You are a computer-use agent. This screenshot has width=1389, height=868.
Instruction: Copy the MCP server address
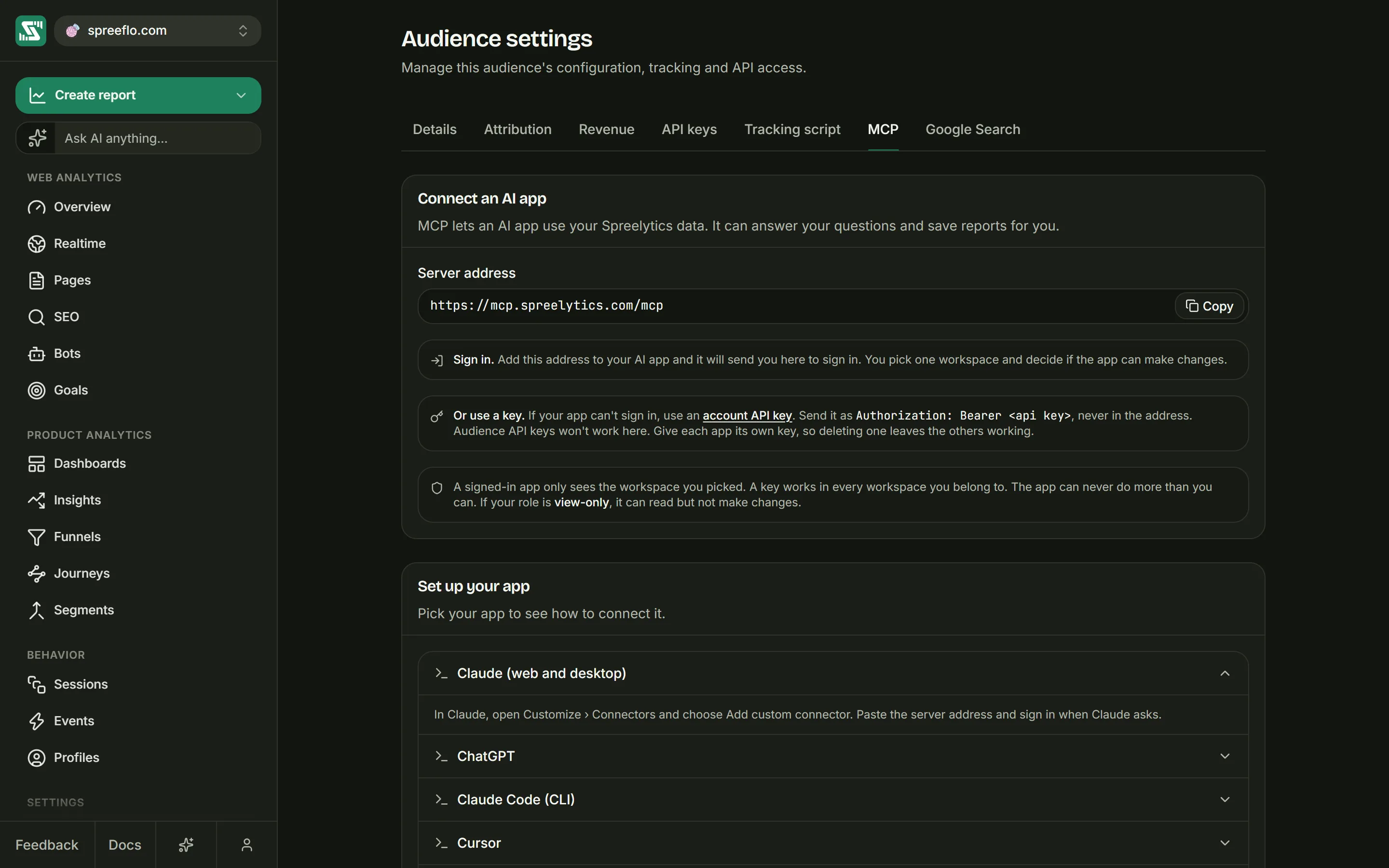(1210, 306)
